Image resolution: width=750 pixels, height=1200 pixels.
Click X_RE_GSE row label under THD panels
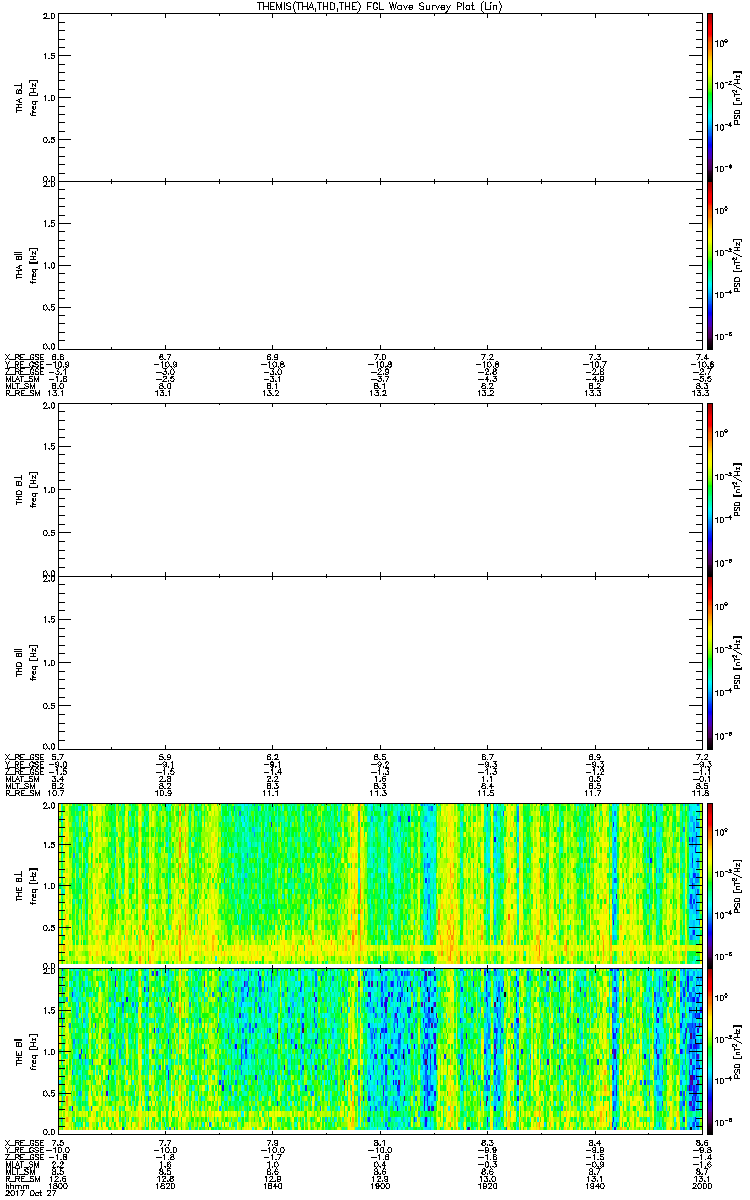(x=24, y=756)
